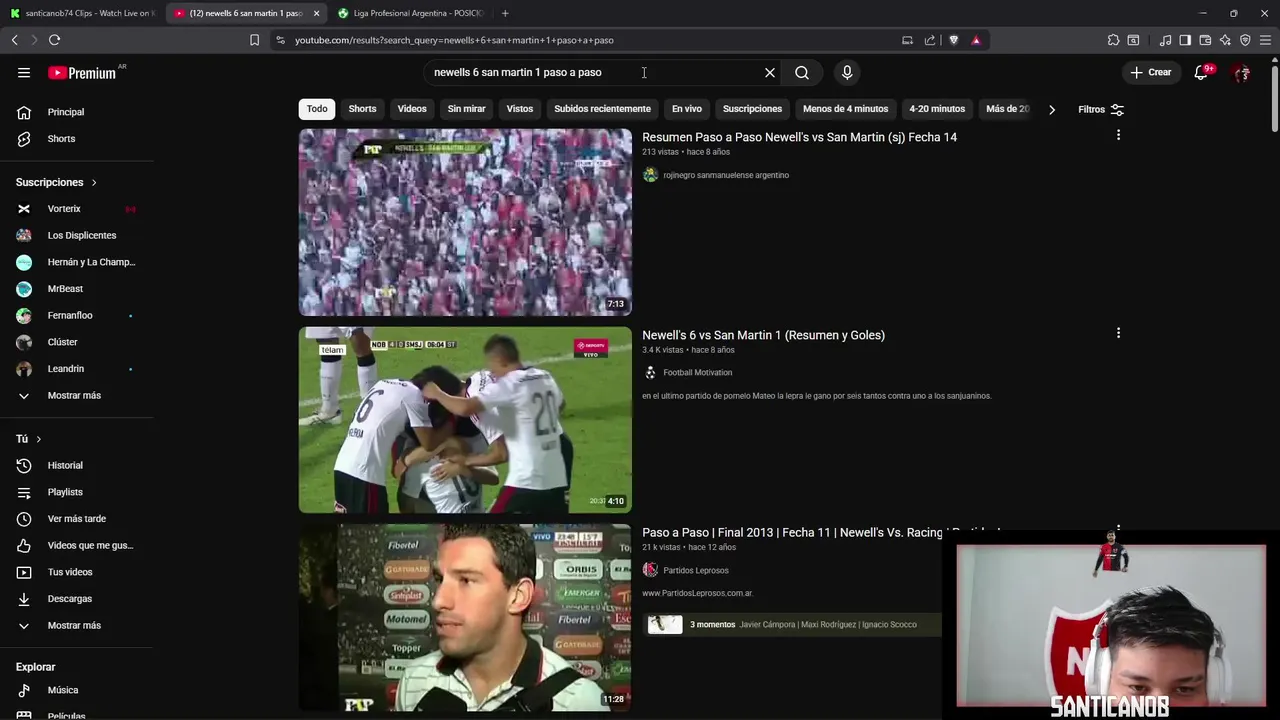This screenshot has height=720, width=1280.
Task: Open Football Motivation channel link
Action: click(697, 372)
